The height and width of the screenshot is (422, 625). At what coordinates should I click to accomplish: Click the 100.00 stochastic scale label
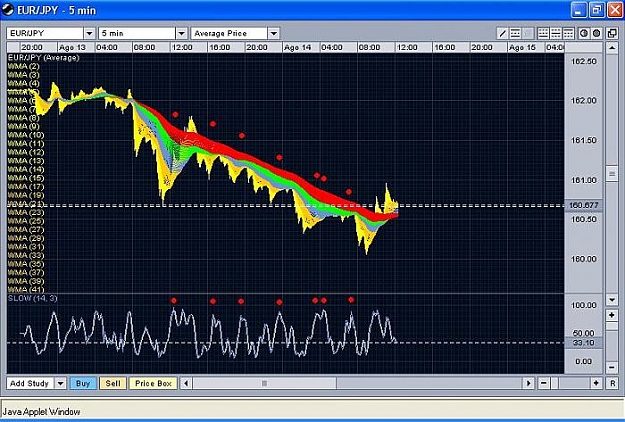click(x=584, y=305)
